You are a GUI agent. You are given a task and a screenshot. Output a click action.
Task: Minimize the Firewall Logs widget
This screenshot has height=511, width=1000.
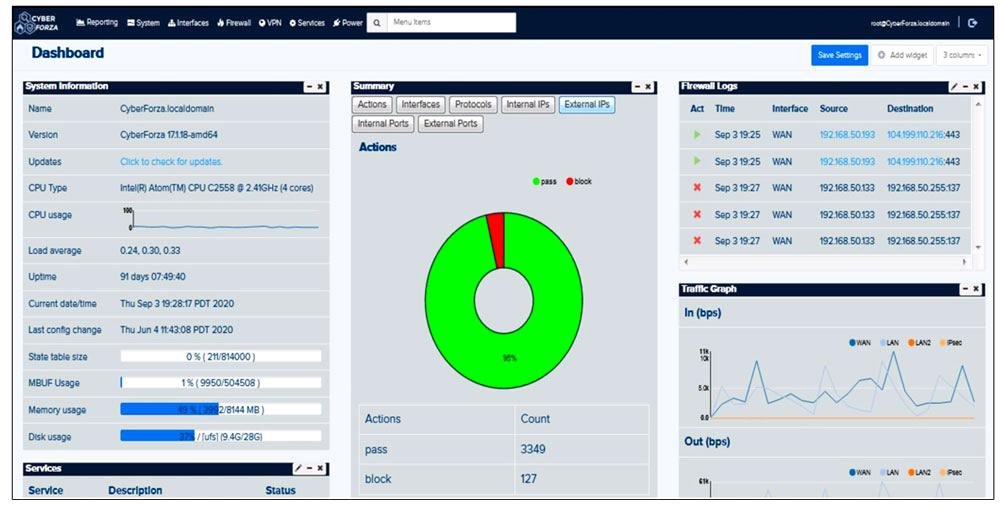(x=966, y=87)
